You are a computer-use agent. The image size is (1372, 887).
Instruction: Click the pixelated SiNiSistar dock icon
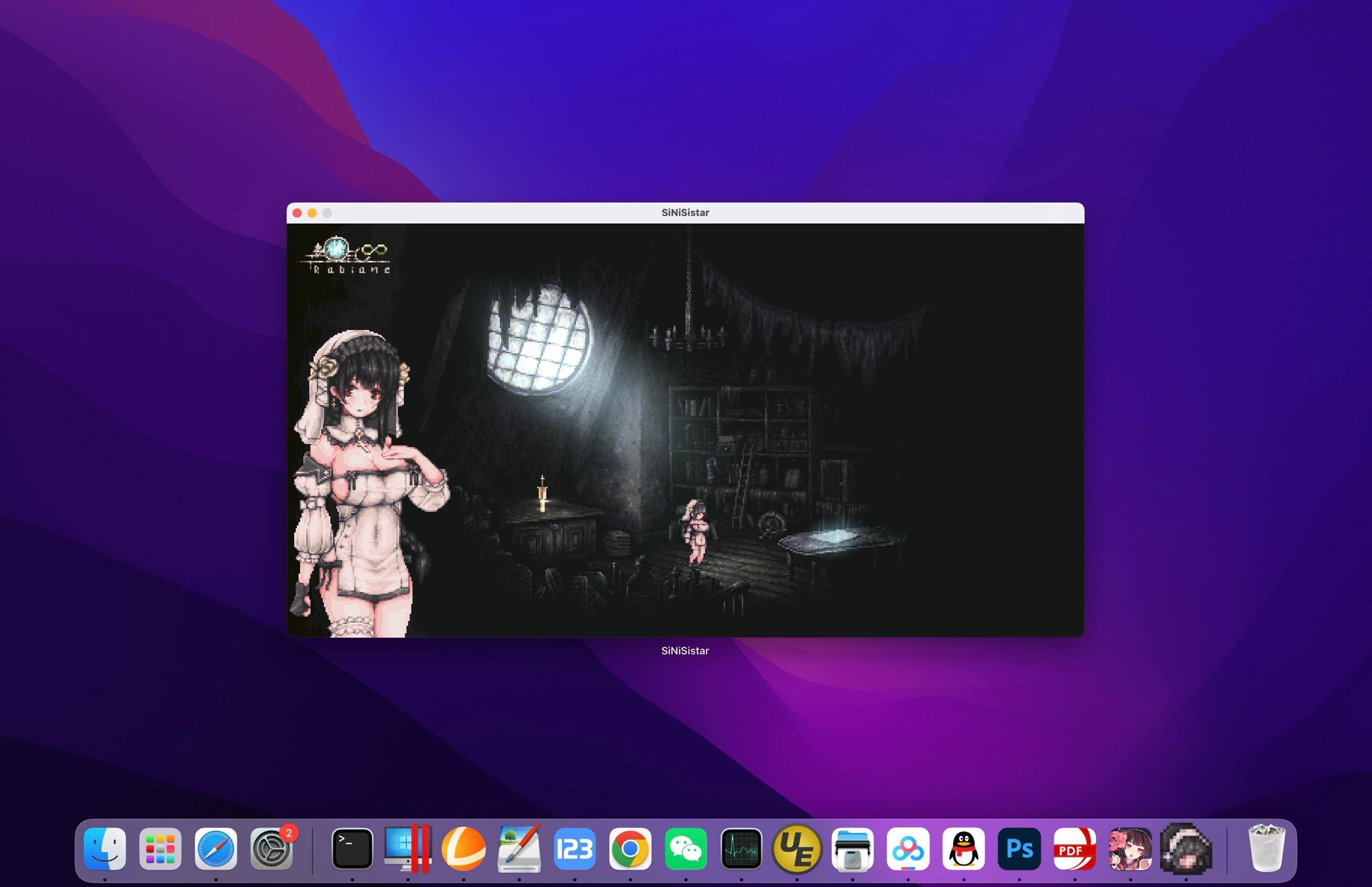(1186, 849)
